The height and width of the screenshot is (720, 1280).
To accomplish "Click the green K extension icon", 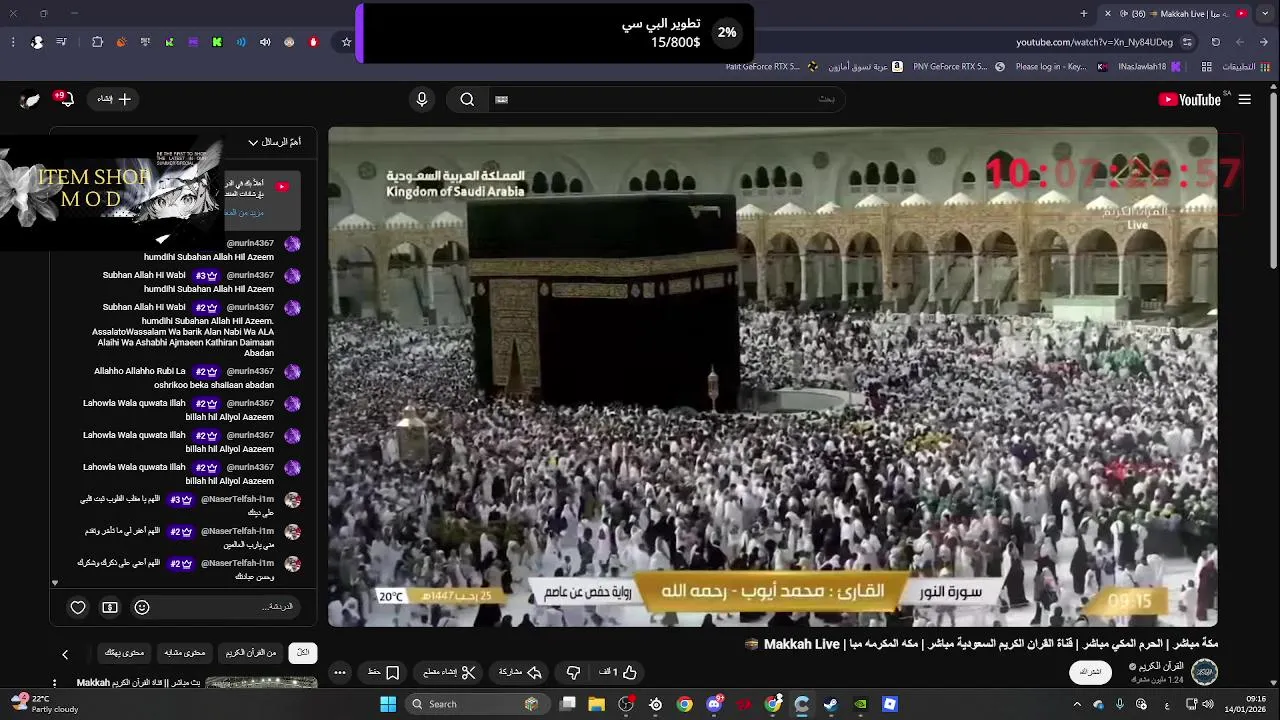I will 217,42.
